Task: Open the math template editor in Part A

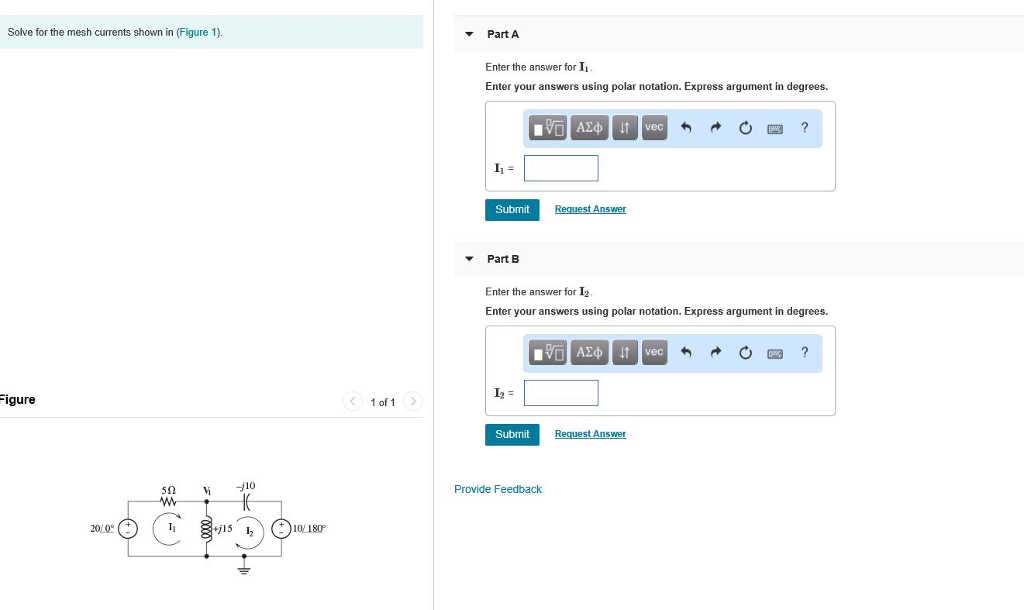Action: (545, 128)
